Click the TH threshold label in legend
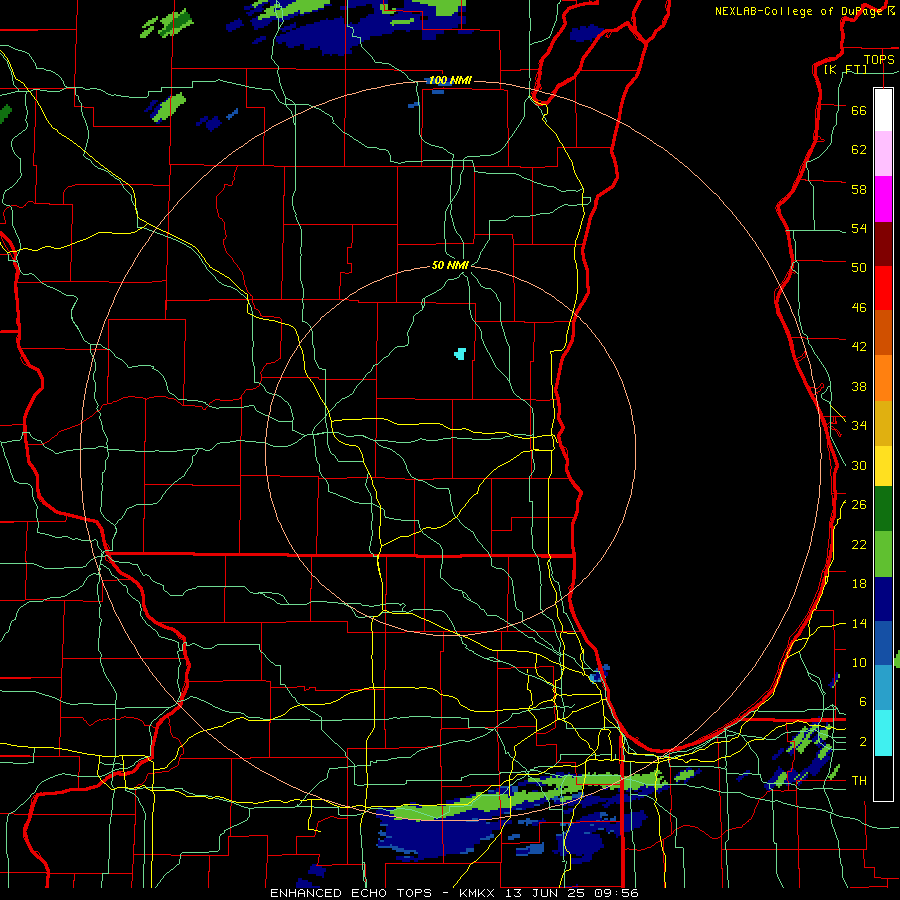Viewport: 900px width, 900px height. pyautogui.click(x=859, y=781)
